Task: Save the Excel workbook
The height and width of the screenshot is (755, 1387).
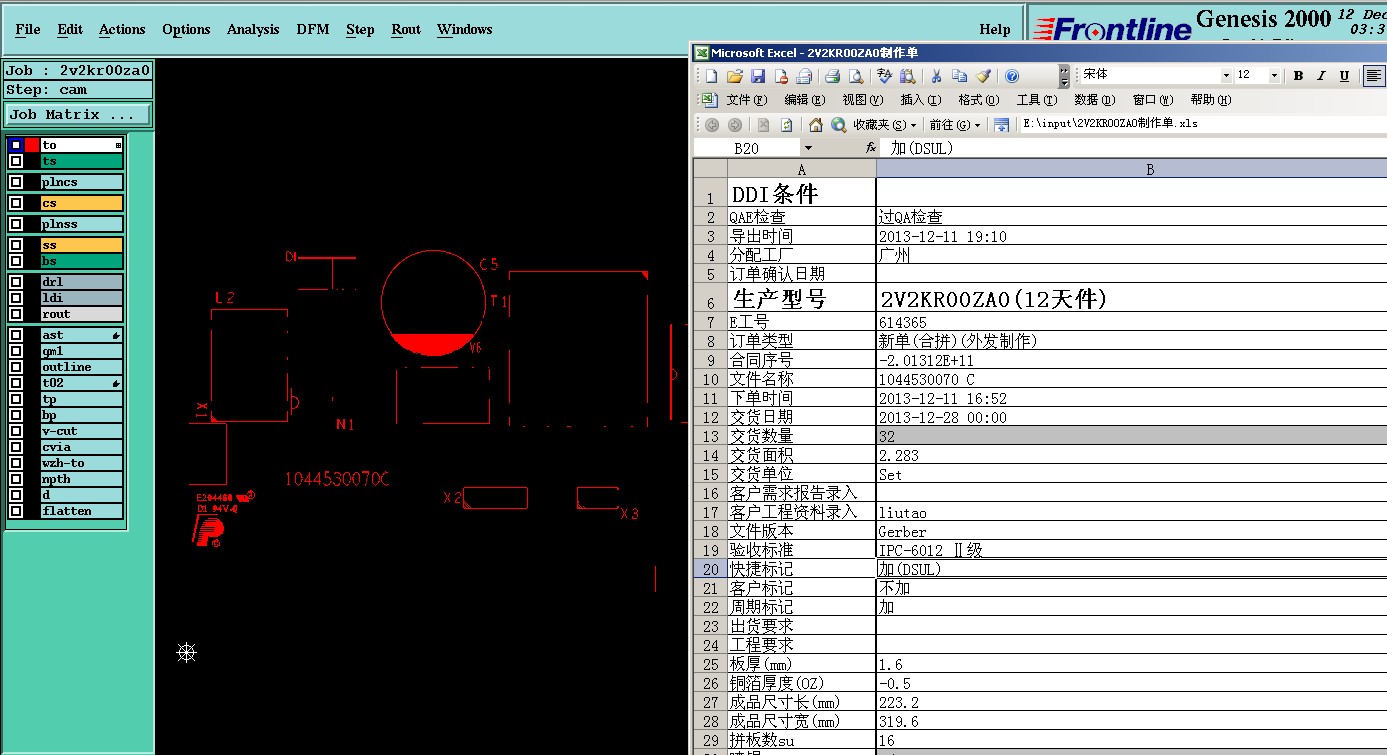Action: pos(758,76)
